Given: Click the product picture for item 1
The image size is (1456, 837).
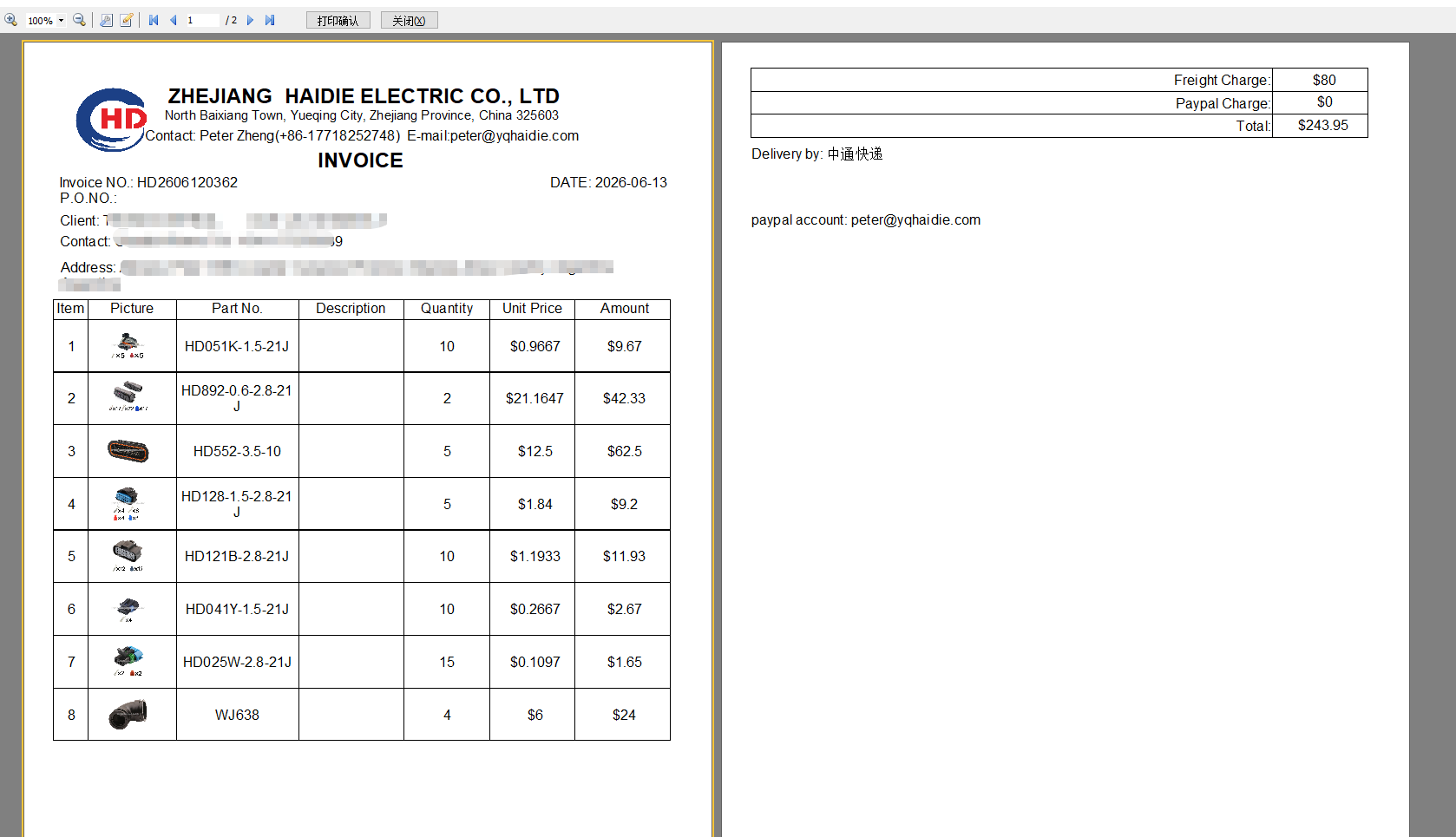Looking at the screenshot, I should pyautogui.click(x=128, y=346).
